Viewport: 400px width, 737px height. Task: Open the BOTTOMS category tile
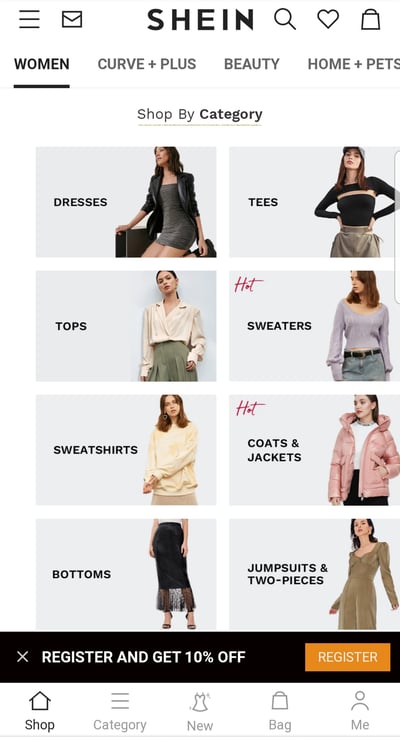[x=126, y=574]
